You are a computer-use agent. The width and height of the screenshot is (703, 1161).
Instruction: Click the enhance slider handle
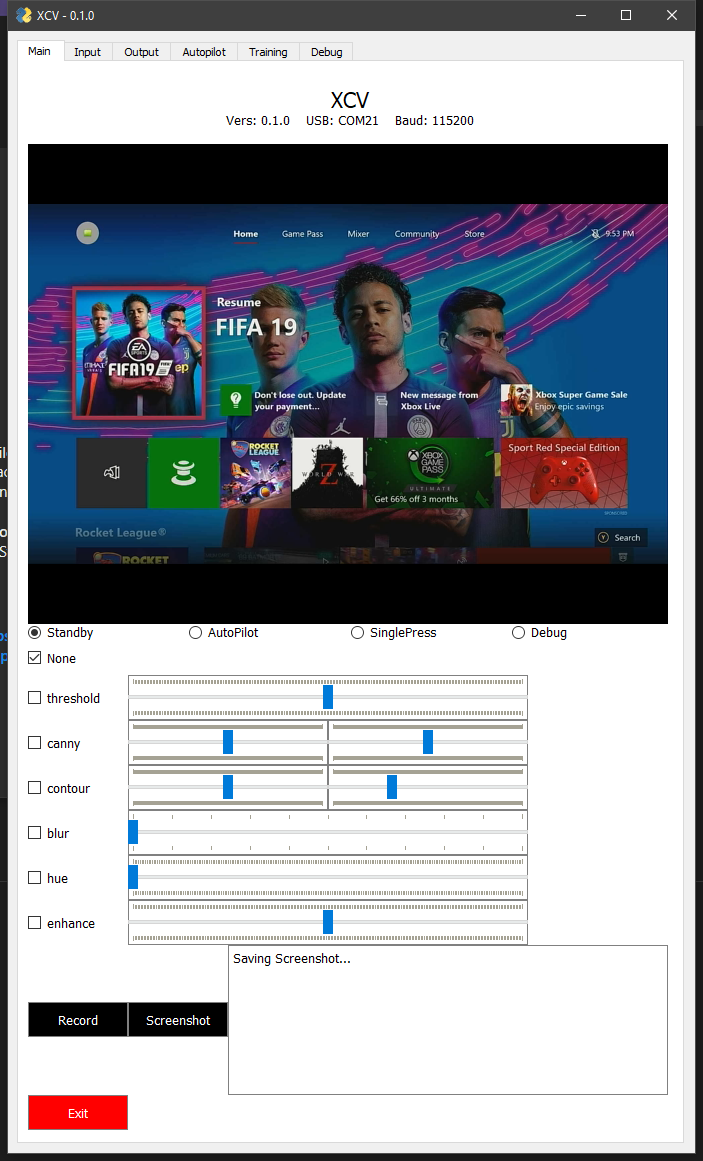pyautogui.click(x=328, y=922)
